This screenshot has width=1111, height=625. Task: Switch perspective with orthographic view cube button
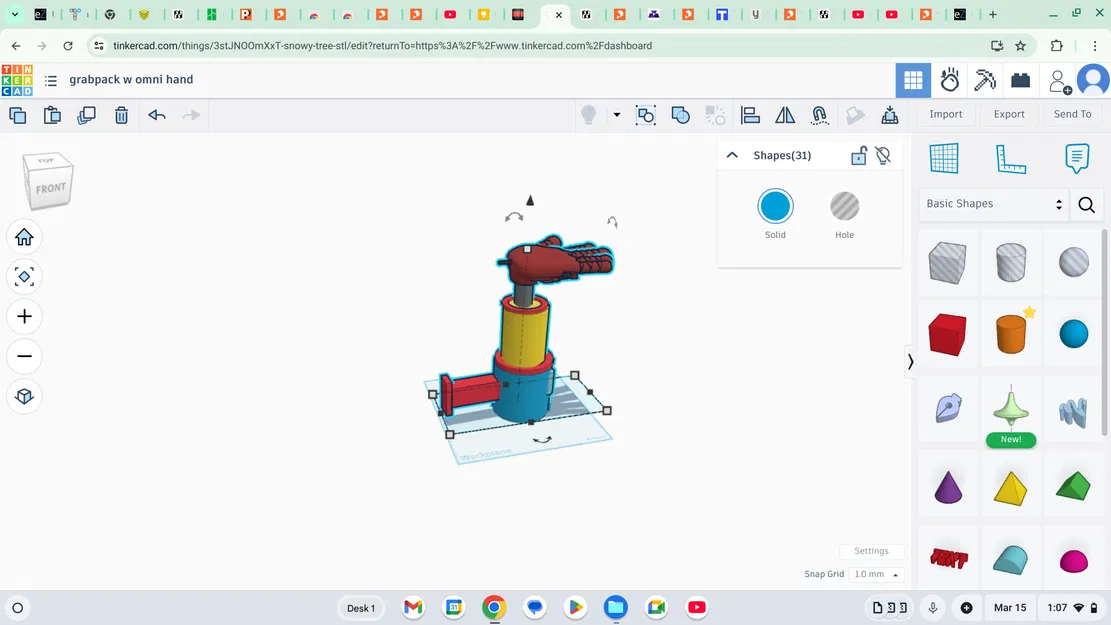coord(25,396)
